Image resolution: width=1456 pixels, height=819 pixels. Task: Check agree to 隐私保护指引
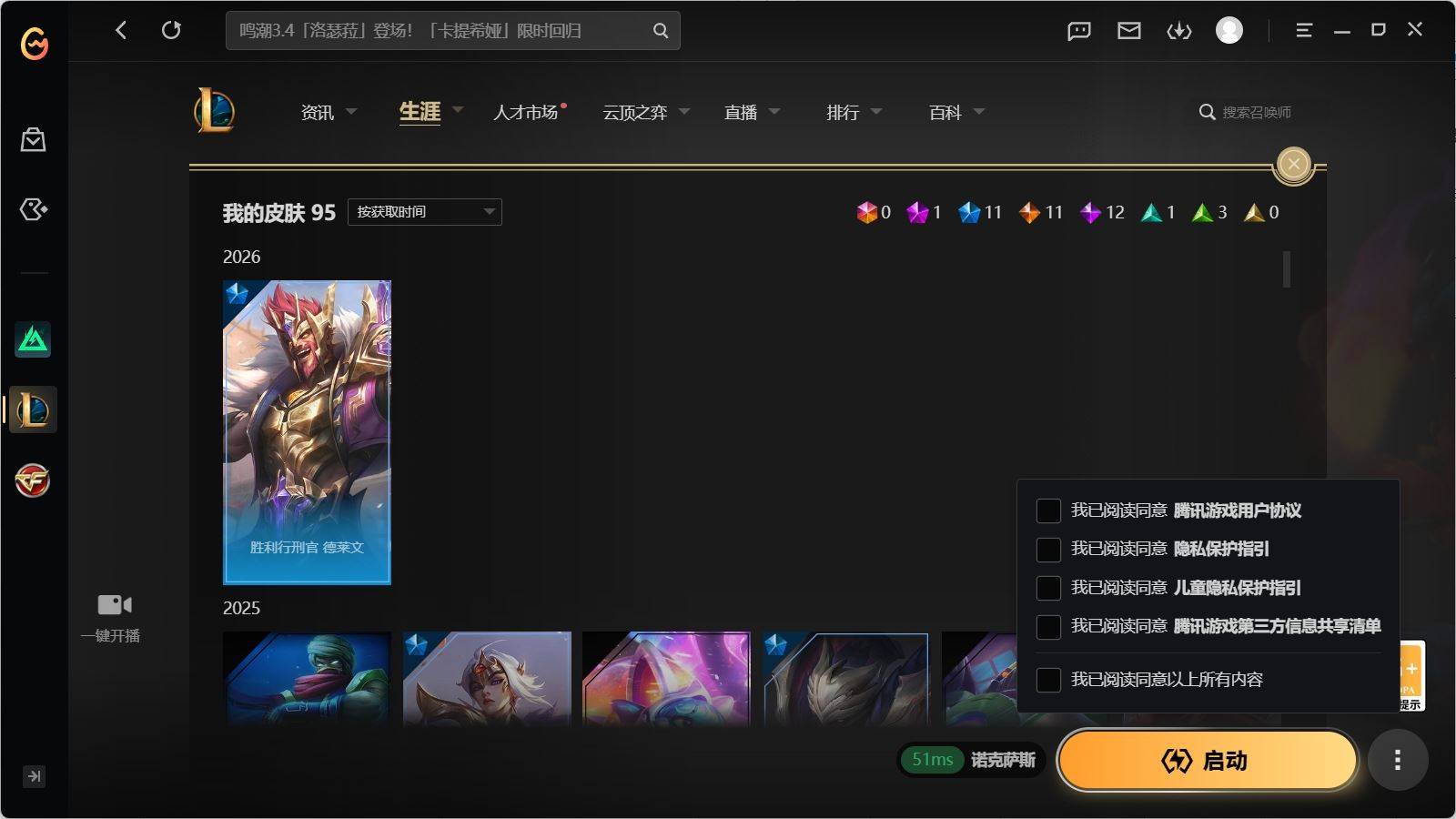[1048, 549]
